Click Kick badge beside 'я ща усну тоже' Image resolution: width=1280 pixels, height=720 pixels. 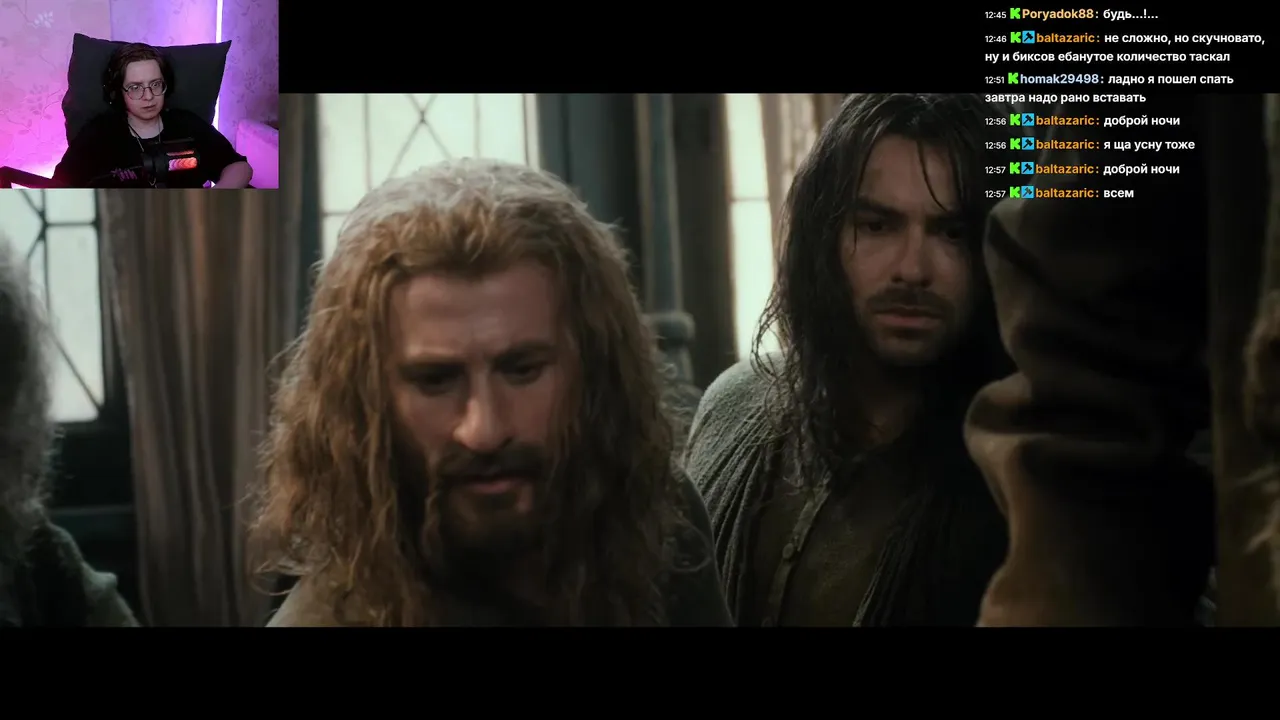pyautogui.click(x=1015, y=145)
